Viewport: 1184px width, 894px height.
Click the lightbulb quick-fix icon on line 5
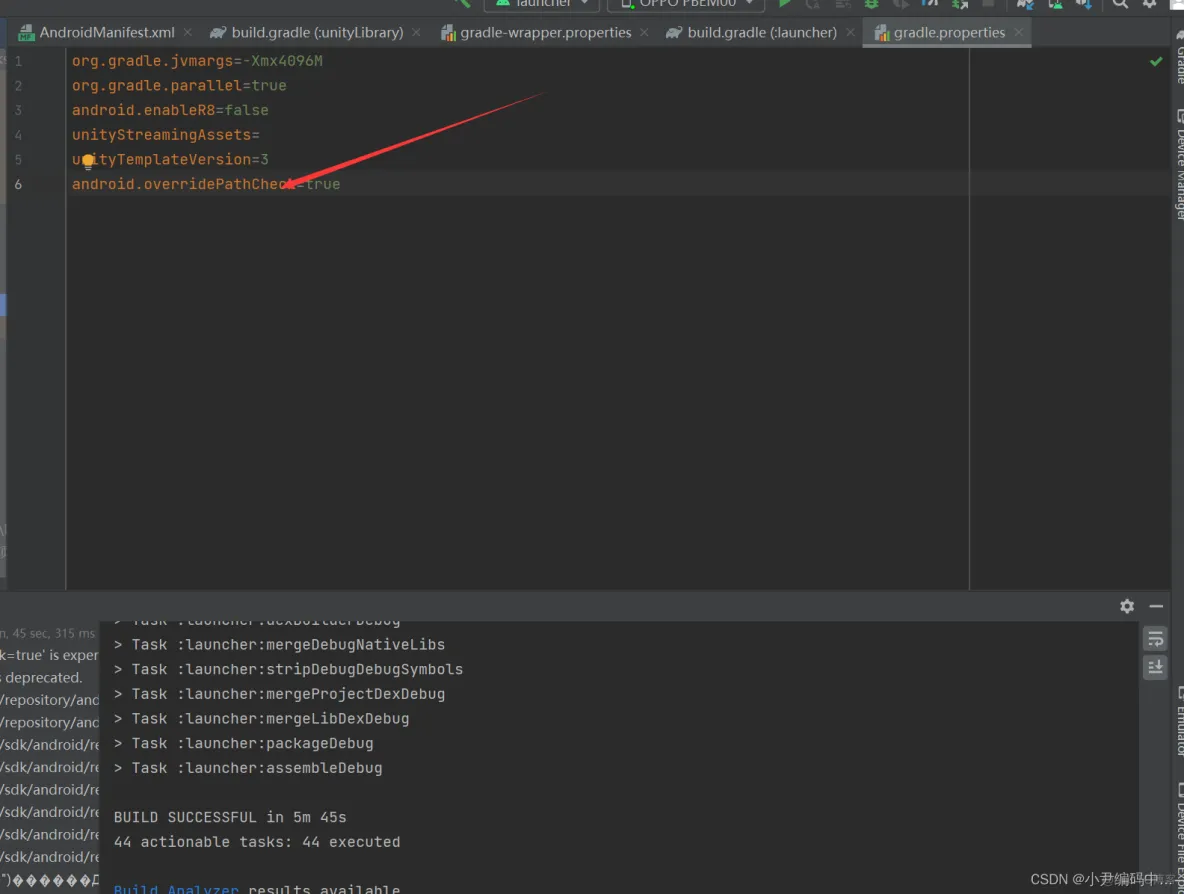point(88,160)
